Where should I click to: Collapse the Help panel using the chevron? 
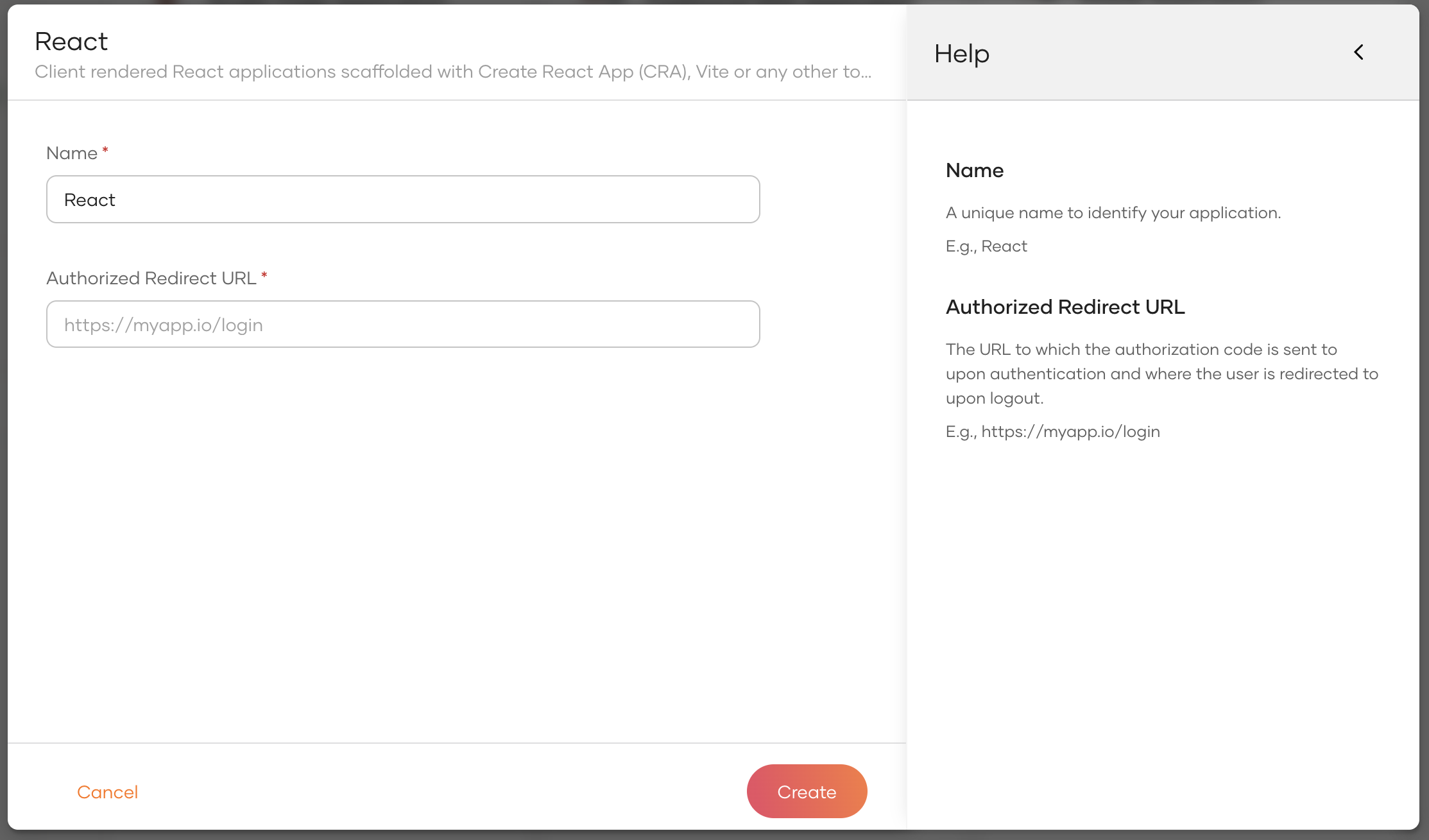1358,52
